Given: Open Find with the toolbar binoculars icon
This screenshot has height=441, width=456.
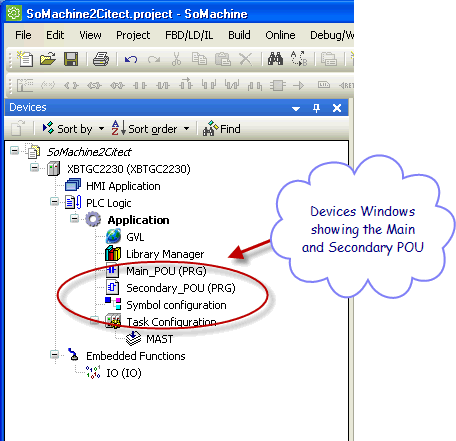Looking at the screenshot, I should click(x=276, y=59).
